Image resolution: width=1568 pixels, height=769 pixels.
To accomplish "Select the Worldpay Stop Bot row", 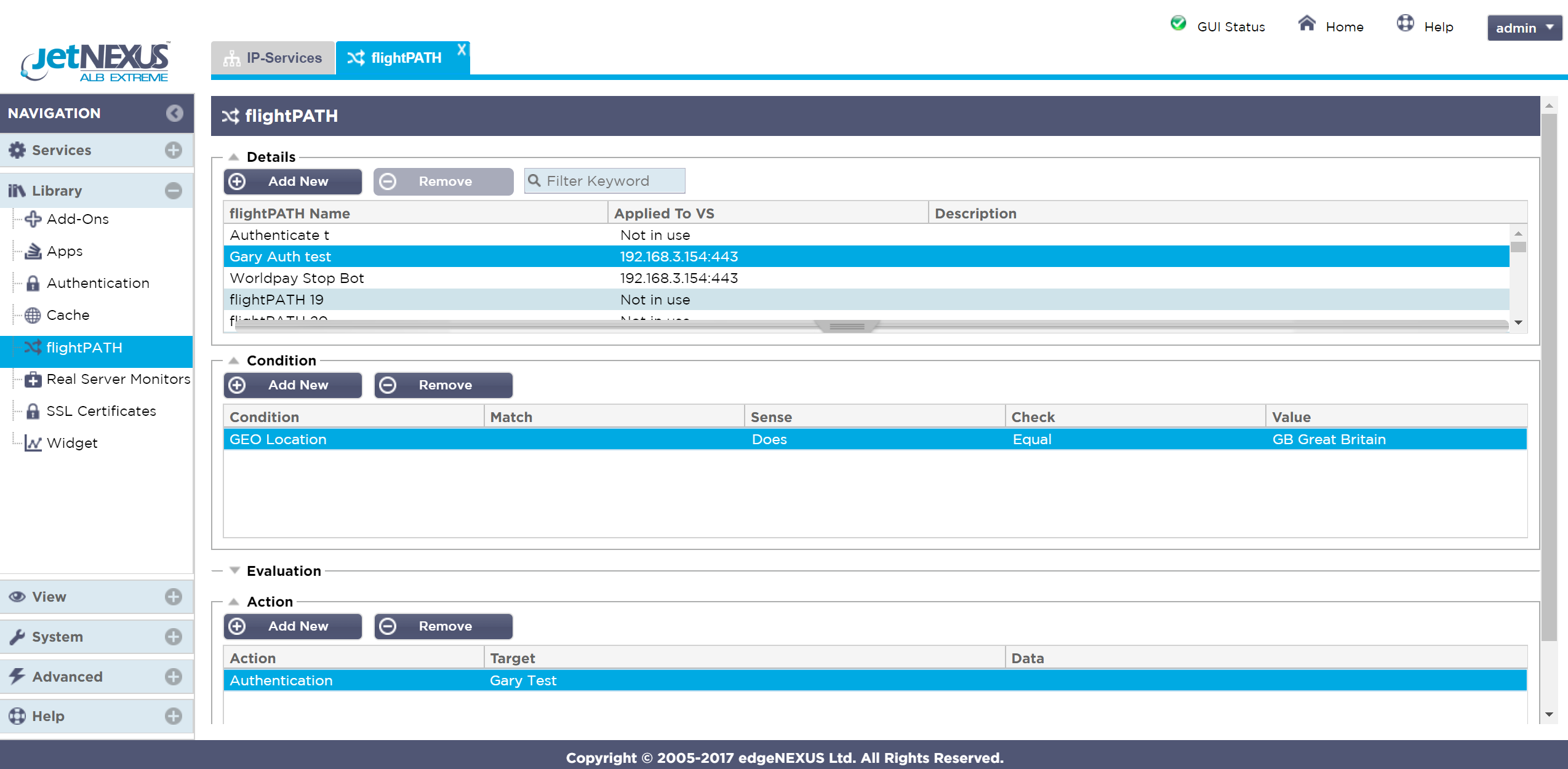I will (866, 278).
